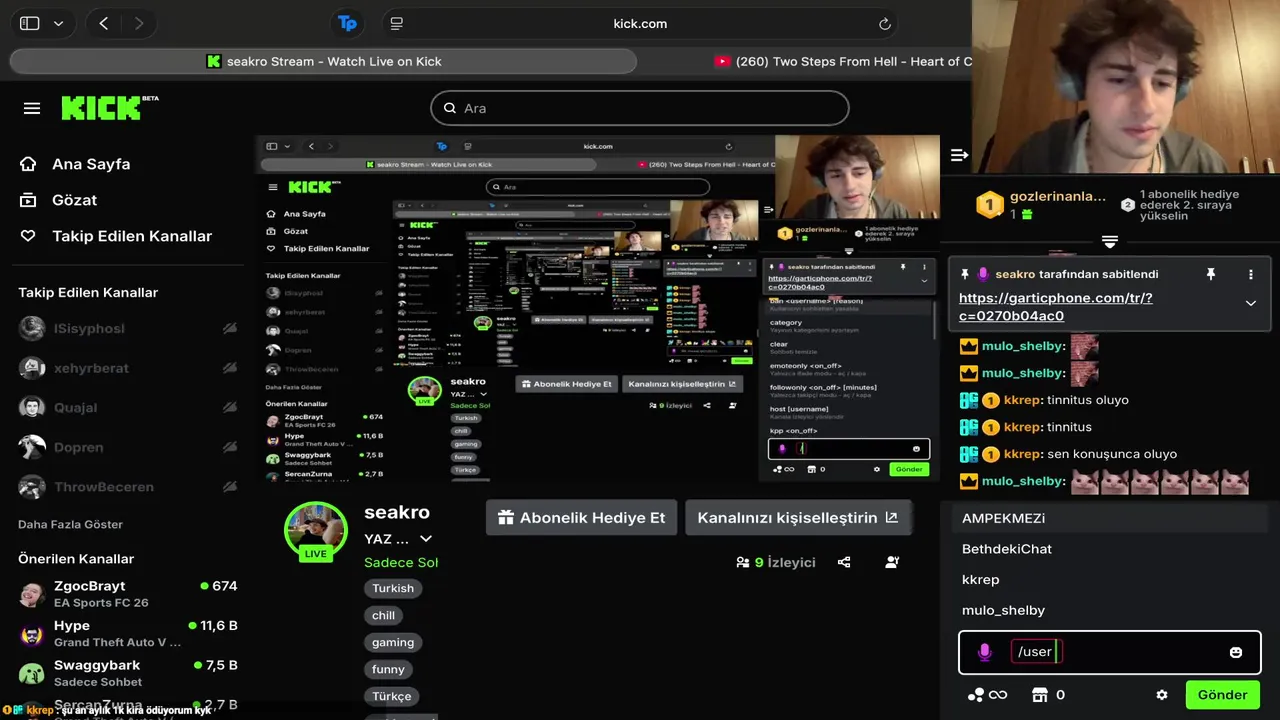Click the offline icon beside ISisyphosI
The width and height of the screenshot is (1280, 720).
click(x=230, y=328)
